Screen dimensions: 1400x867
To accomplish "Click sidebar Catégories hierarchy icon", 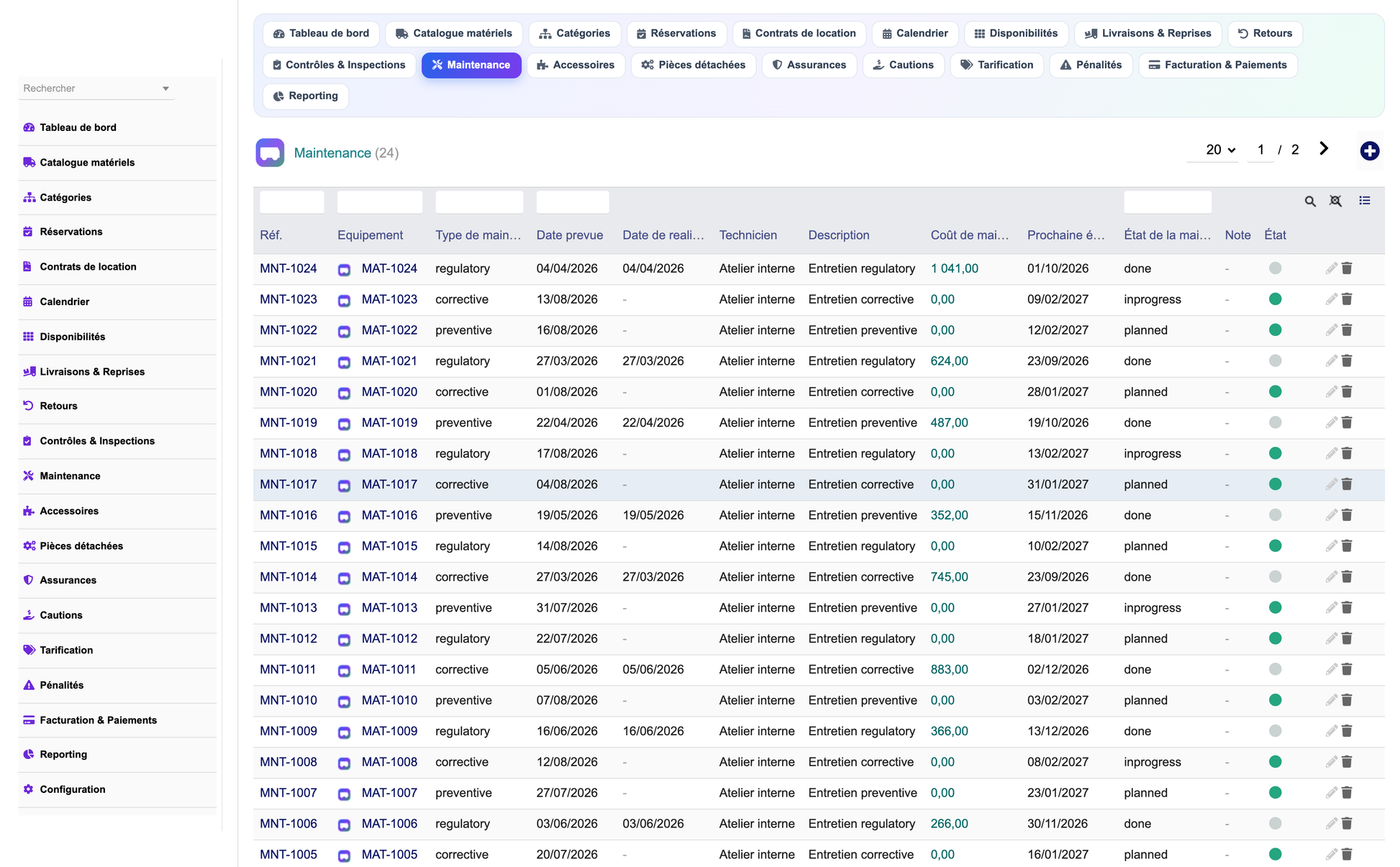I will pos(29,197).
